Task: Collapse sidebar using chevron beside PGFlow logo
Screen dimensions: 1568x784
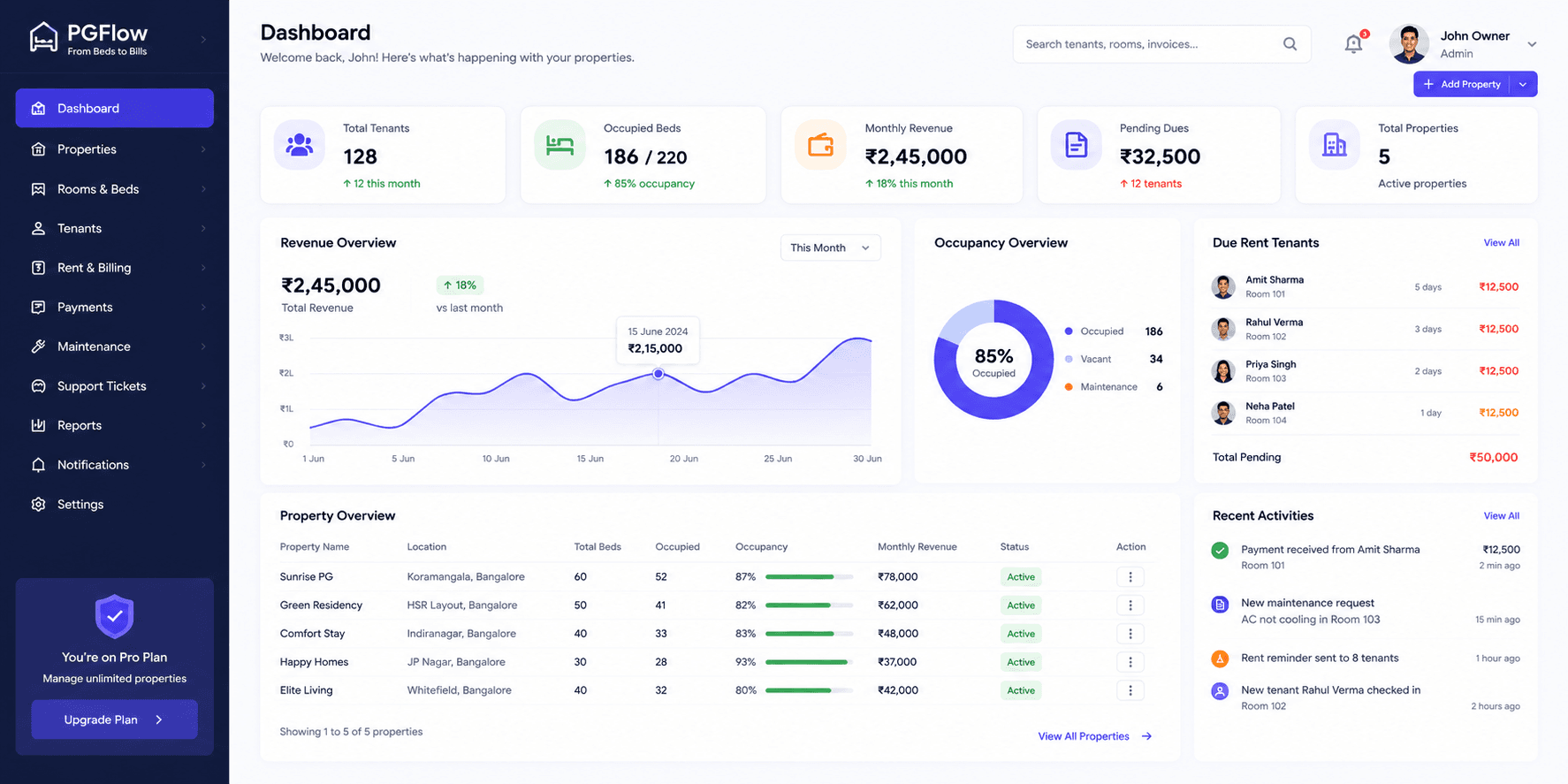Action: [203, 39]
